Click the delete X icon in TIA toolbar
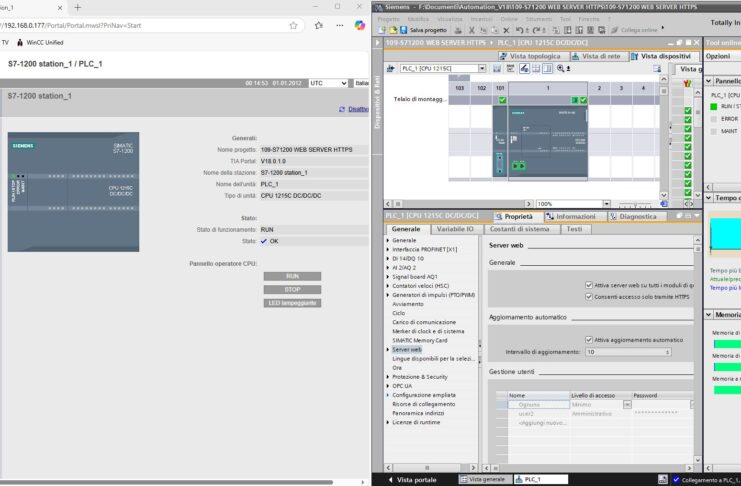Viewport: 741px width, 486px height. pyautogui.click(x=506, y=30)
